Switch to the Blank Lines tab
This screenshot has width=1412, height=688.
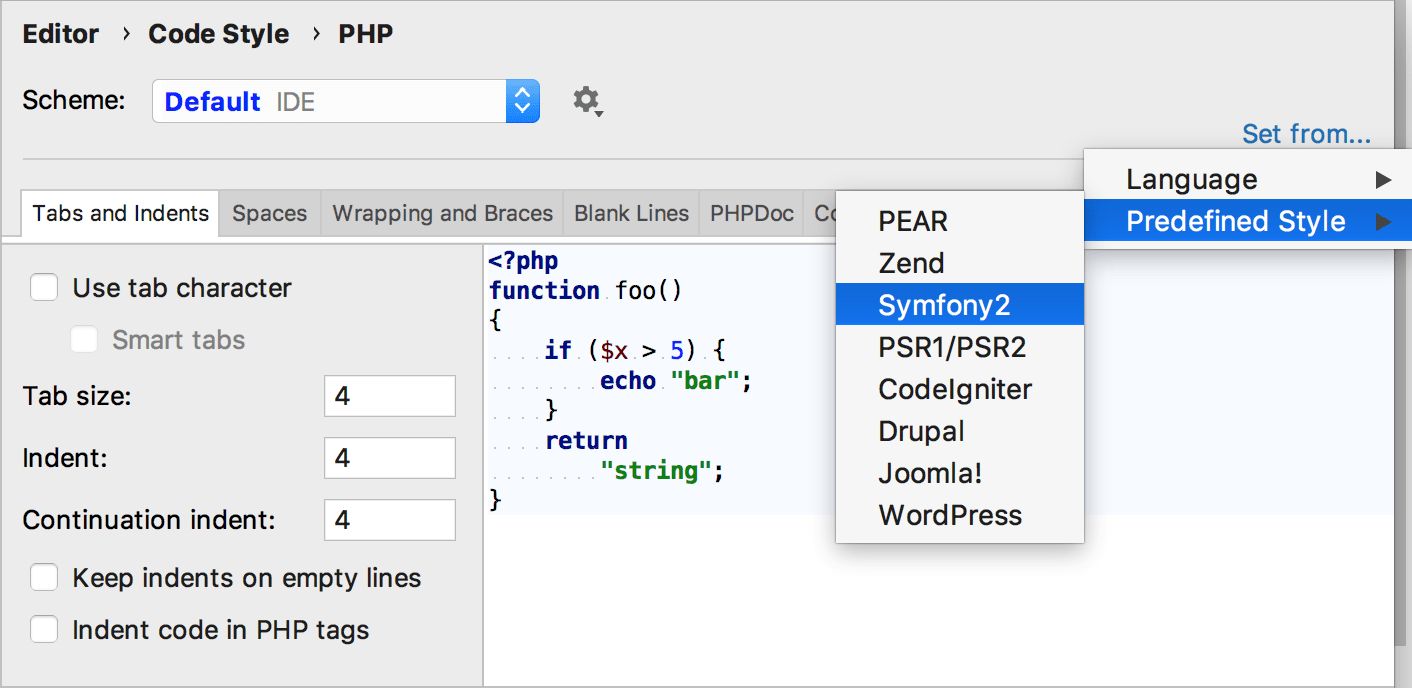point(631,212)
